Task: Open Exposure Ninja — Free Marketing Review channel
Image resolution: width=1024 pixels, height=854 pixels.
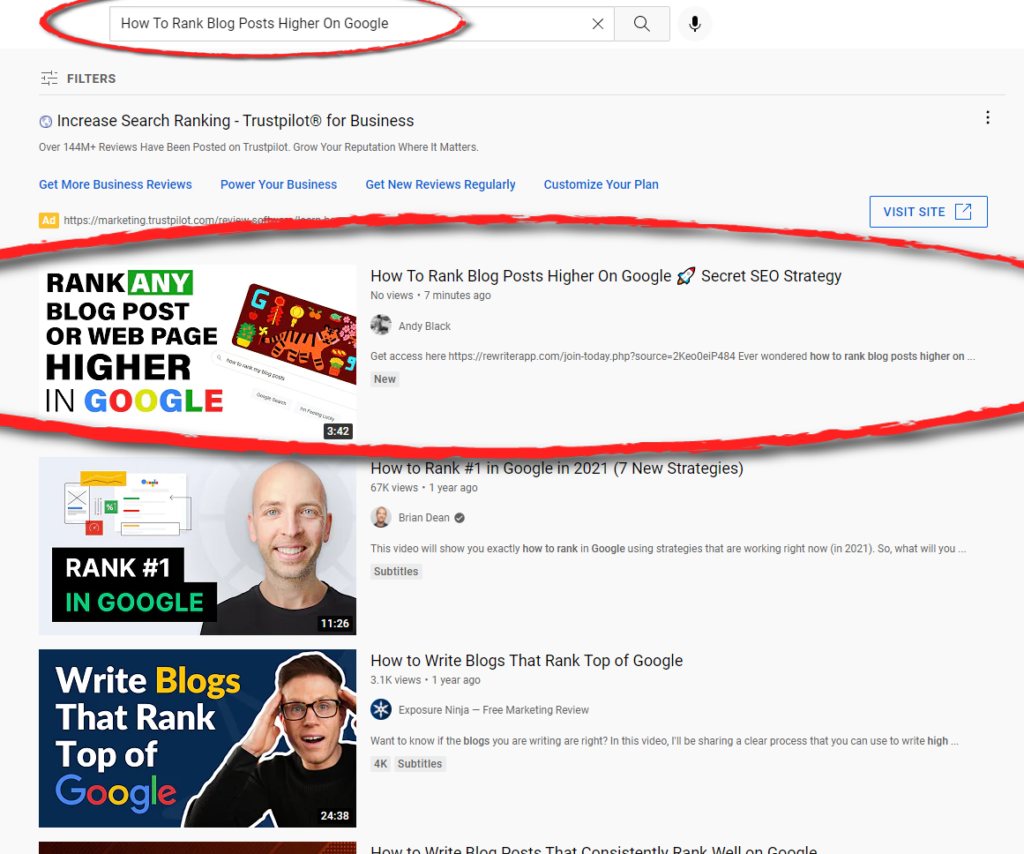Action: click(493, 710)
